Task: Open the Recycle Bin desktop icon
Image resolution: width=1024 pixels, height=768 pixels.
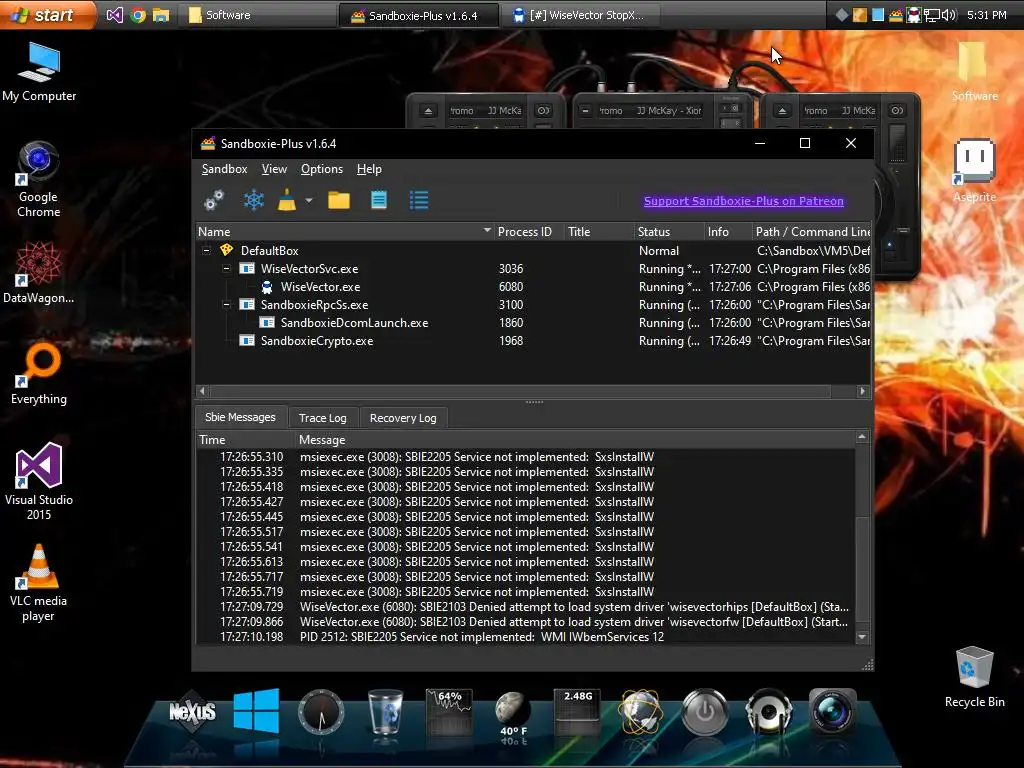Action: tap(974, 677)
